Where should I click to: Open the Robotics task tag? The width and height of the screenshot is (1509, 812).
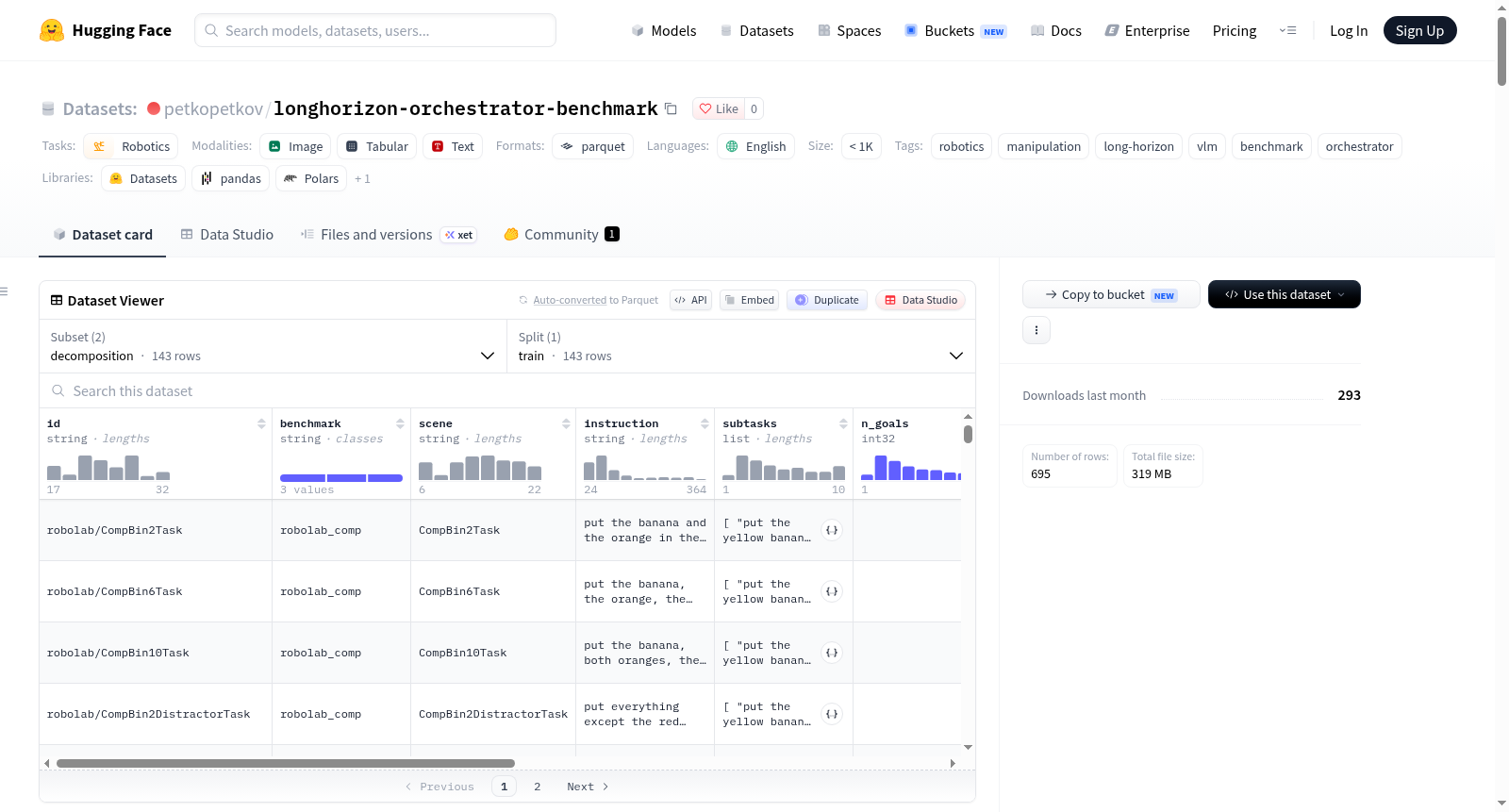coord(131,146)
